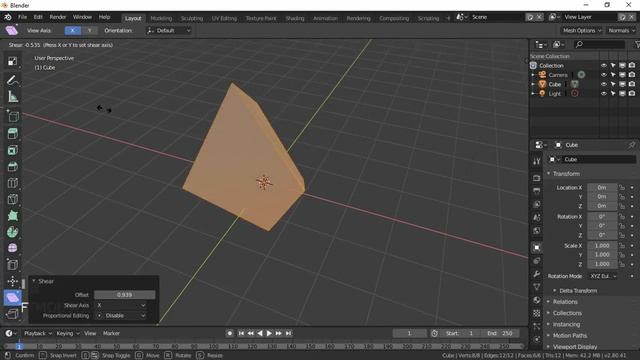Click the Scale X value field
The image size is (640, 360).
[x=602, y=246]
